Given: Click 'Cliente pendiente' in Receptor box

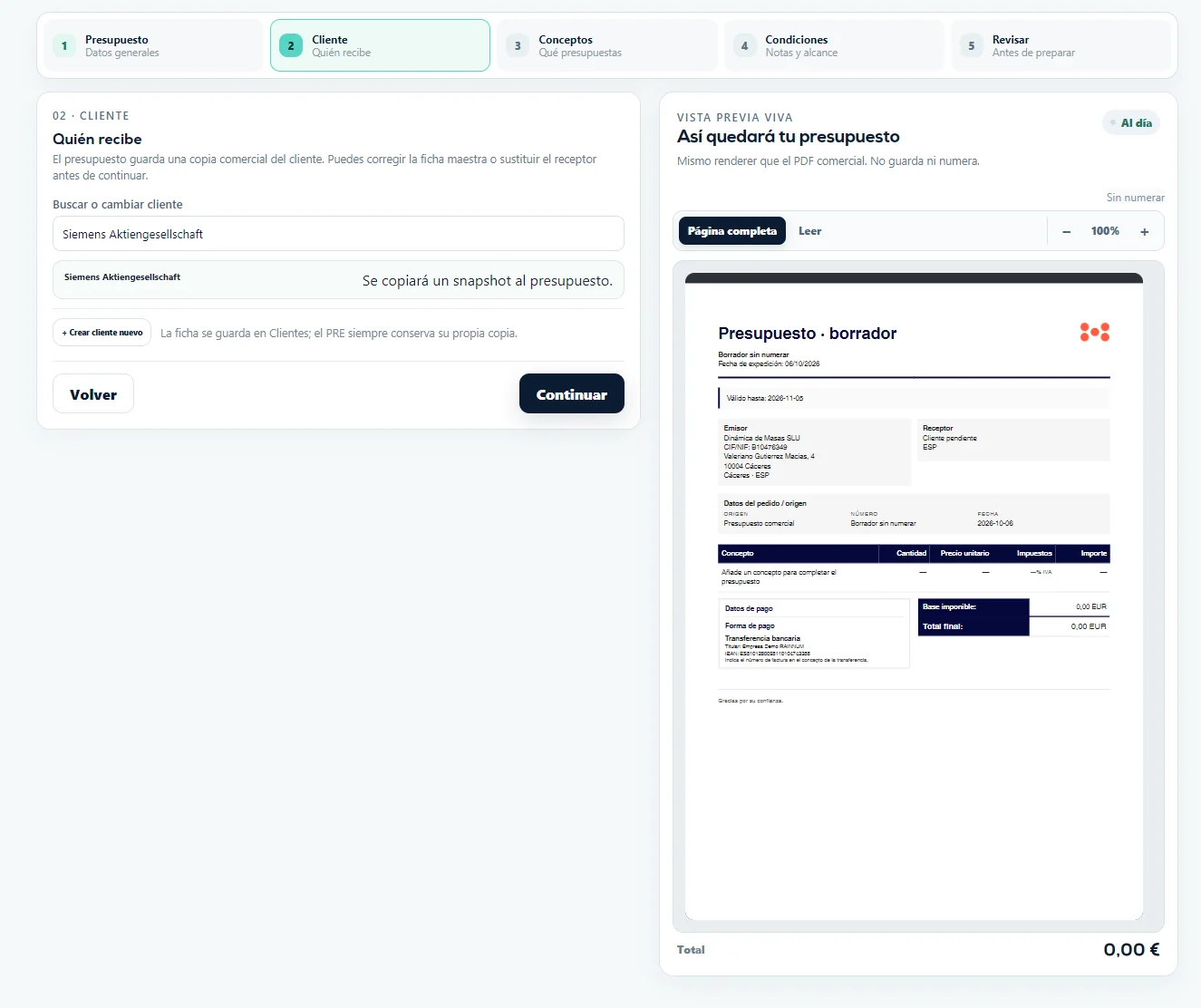Looking at the screenshot, I should pyautogui.click(x=950, y=438).
